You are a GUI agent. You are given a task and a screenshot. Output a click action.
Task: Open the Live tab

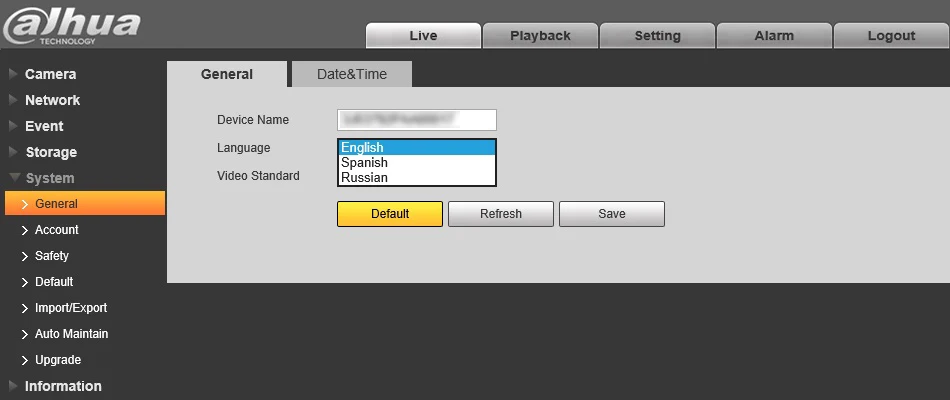tap(424, 36)
